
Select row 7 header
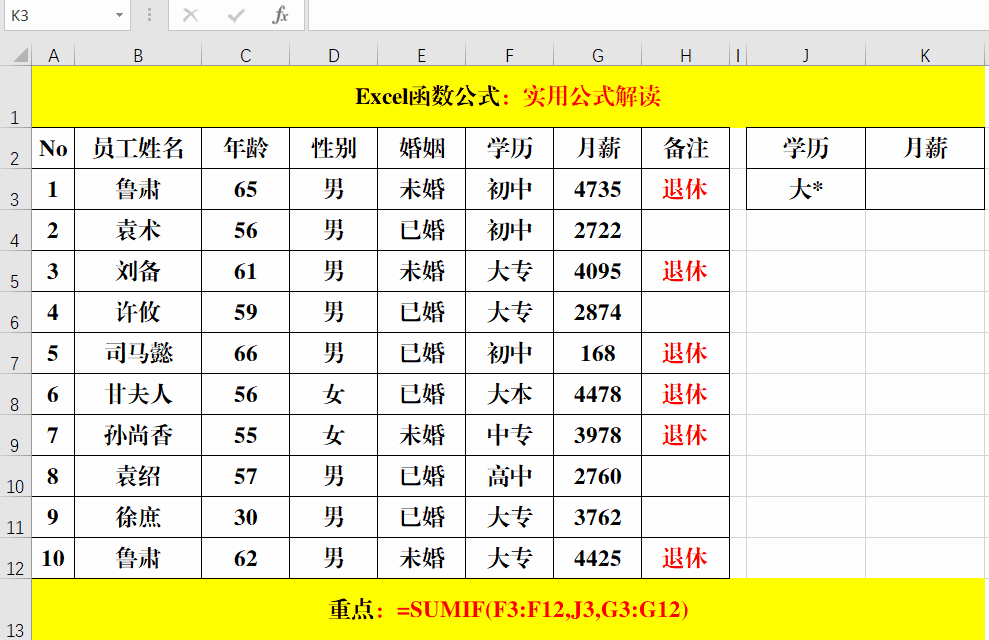pos(15,353)
